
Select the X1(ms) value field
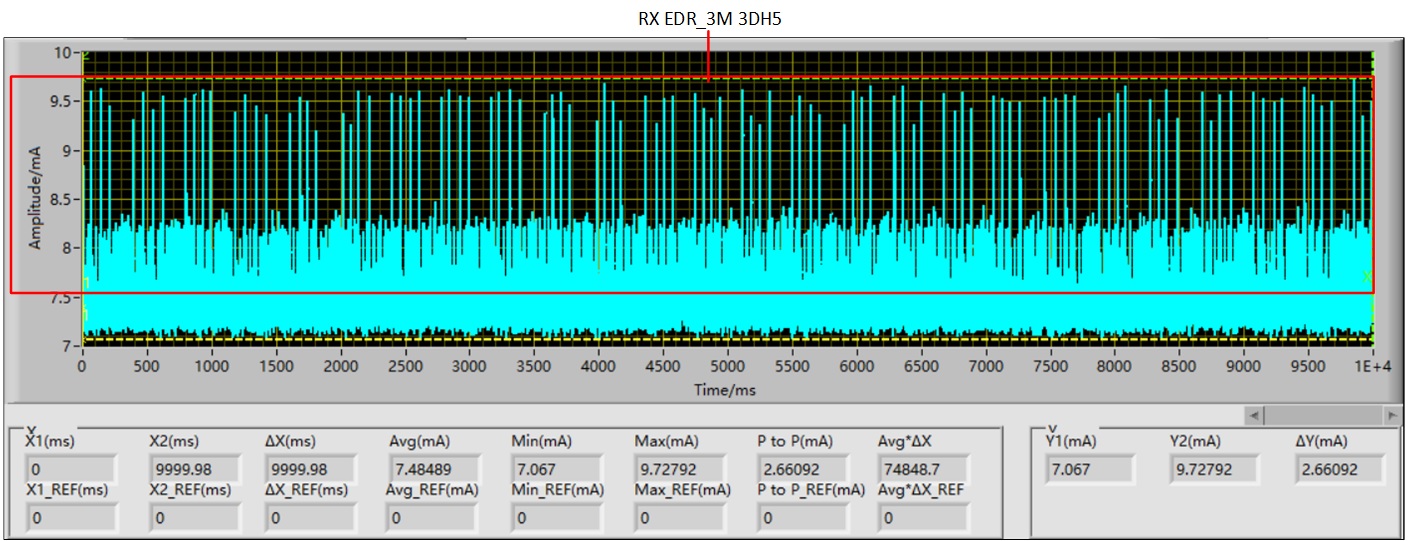71,469
